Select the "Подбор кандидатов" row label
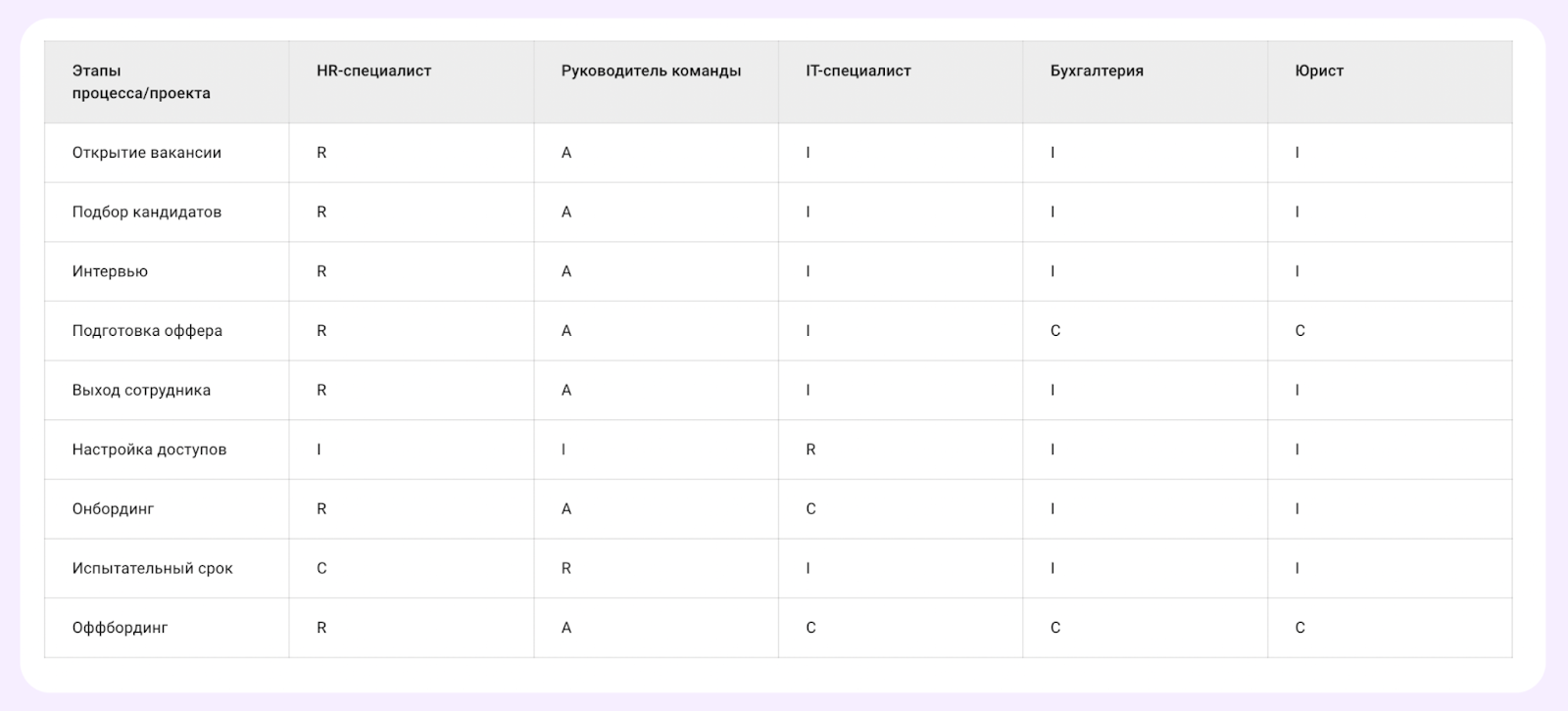This screenshot has height=711, width=1568. (147, 213)
